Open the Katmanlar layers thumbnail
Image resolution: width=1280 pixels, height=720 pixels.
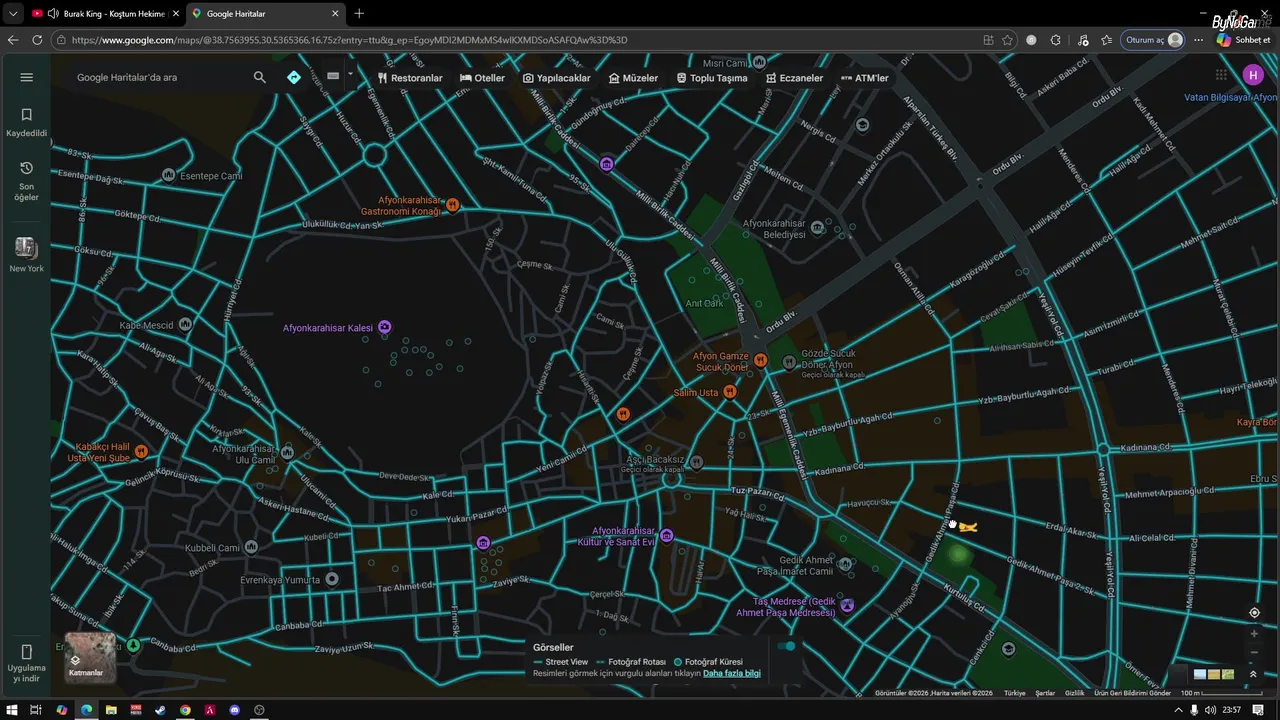tap(90, 657)
